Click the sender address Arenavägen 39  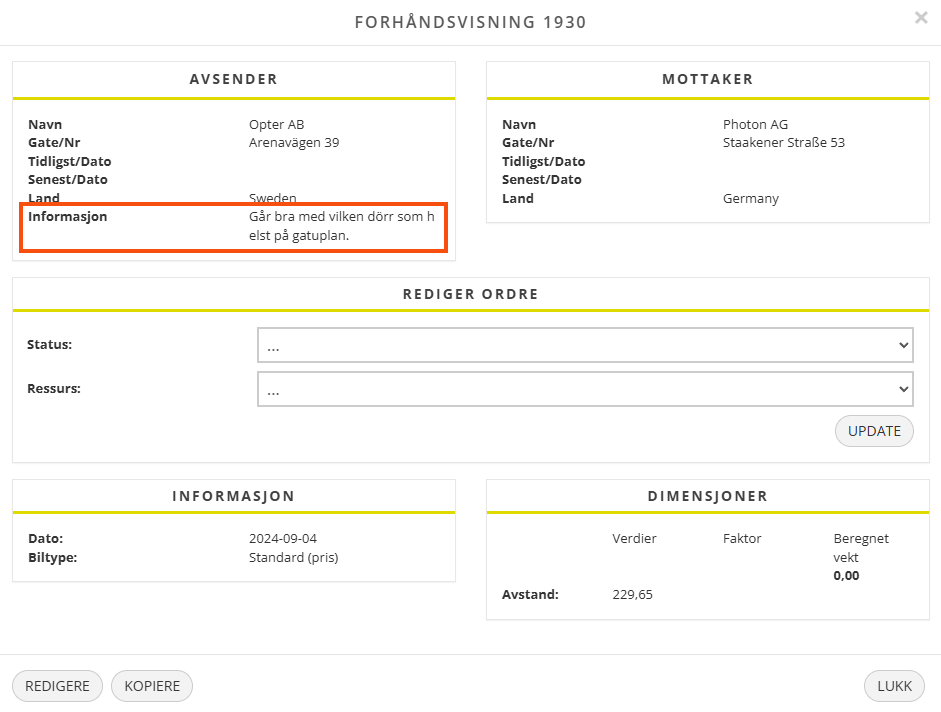(x=294, y=143)
